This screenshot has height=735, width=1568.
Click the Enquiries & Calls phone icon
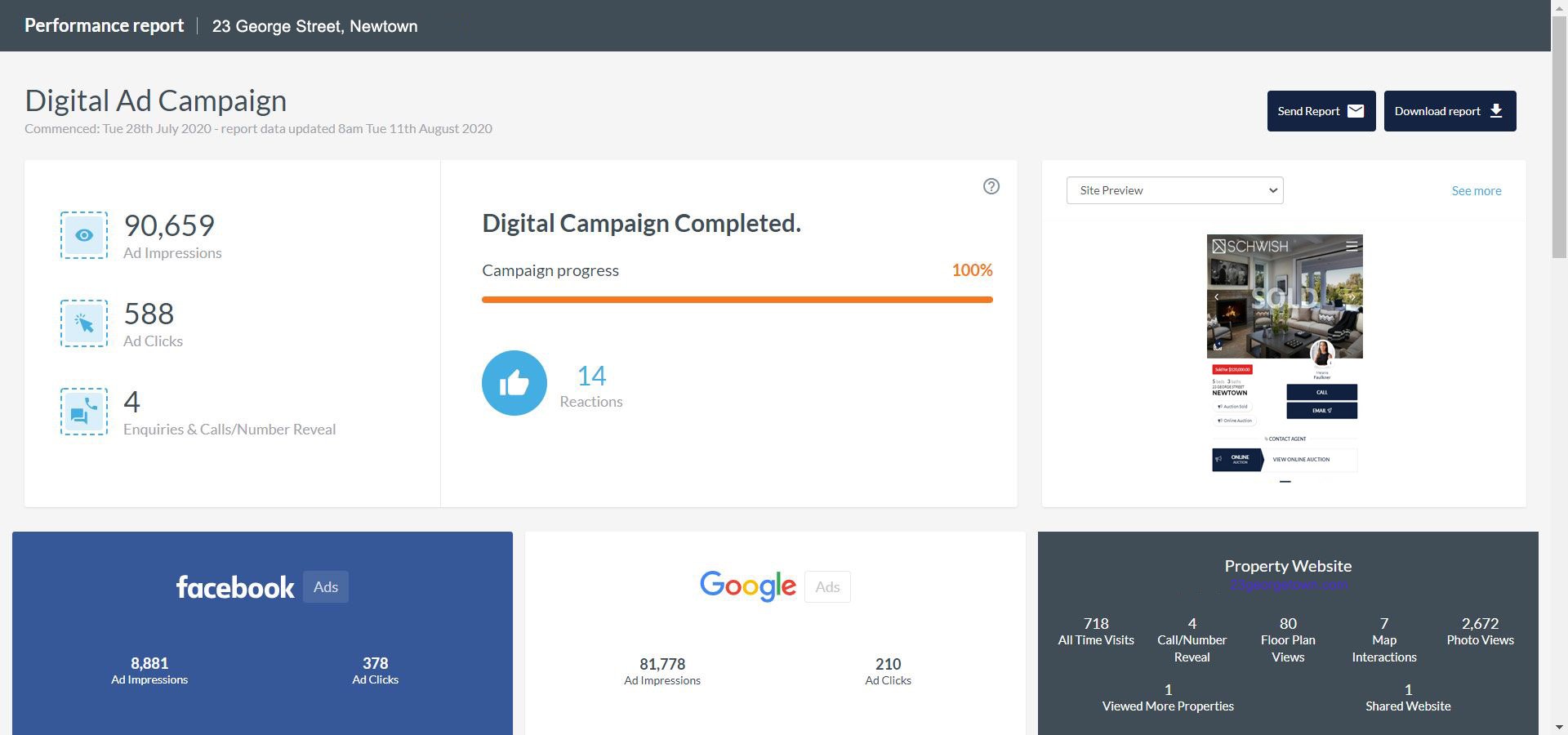tap(84, 412)
